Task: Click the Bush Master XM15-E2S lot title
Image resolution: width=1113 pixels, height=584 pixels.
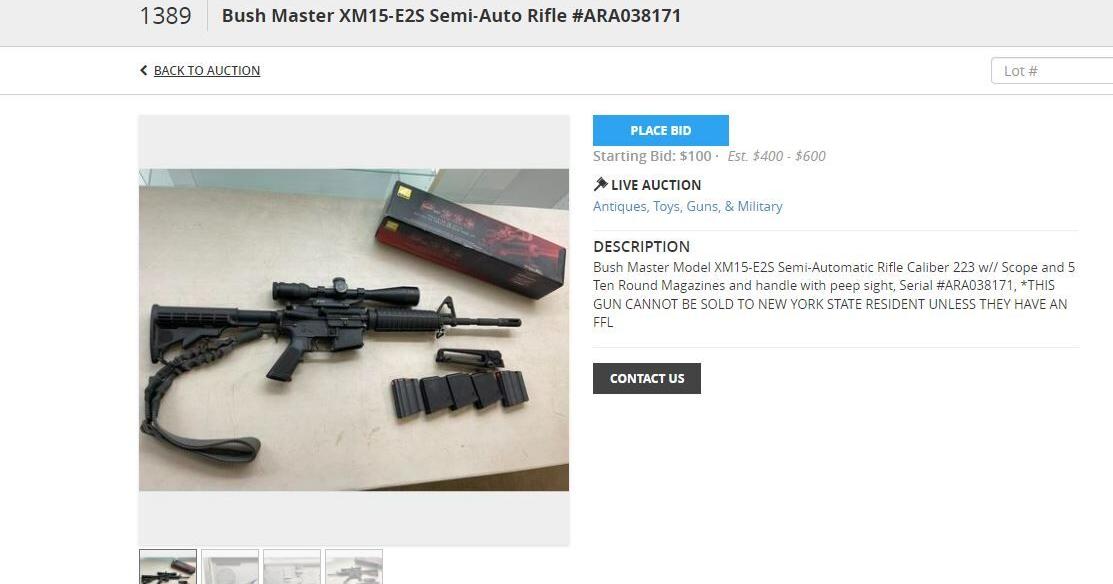Action: click(451, 16)
